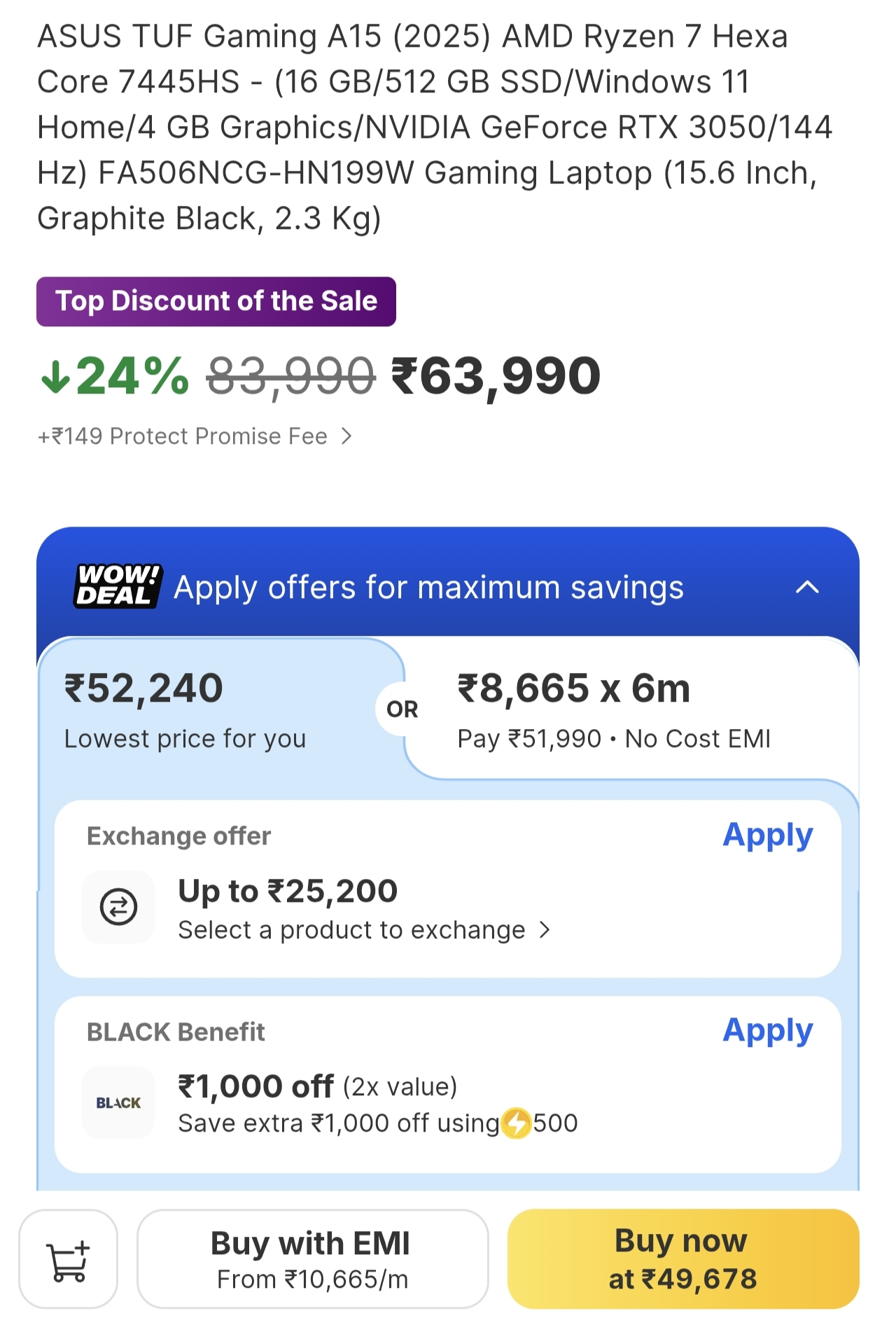Viewport: 896px width, 1318px height.
Task: Tap the ASUS TUF Gaming A15 title
Action: point(434,127)
